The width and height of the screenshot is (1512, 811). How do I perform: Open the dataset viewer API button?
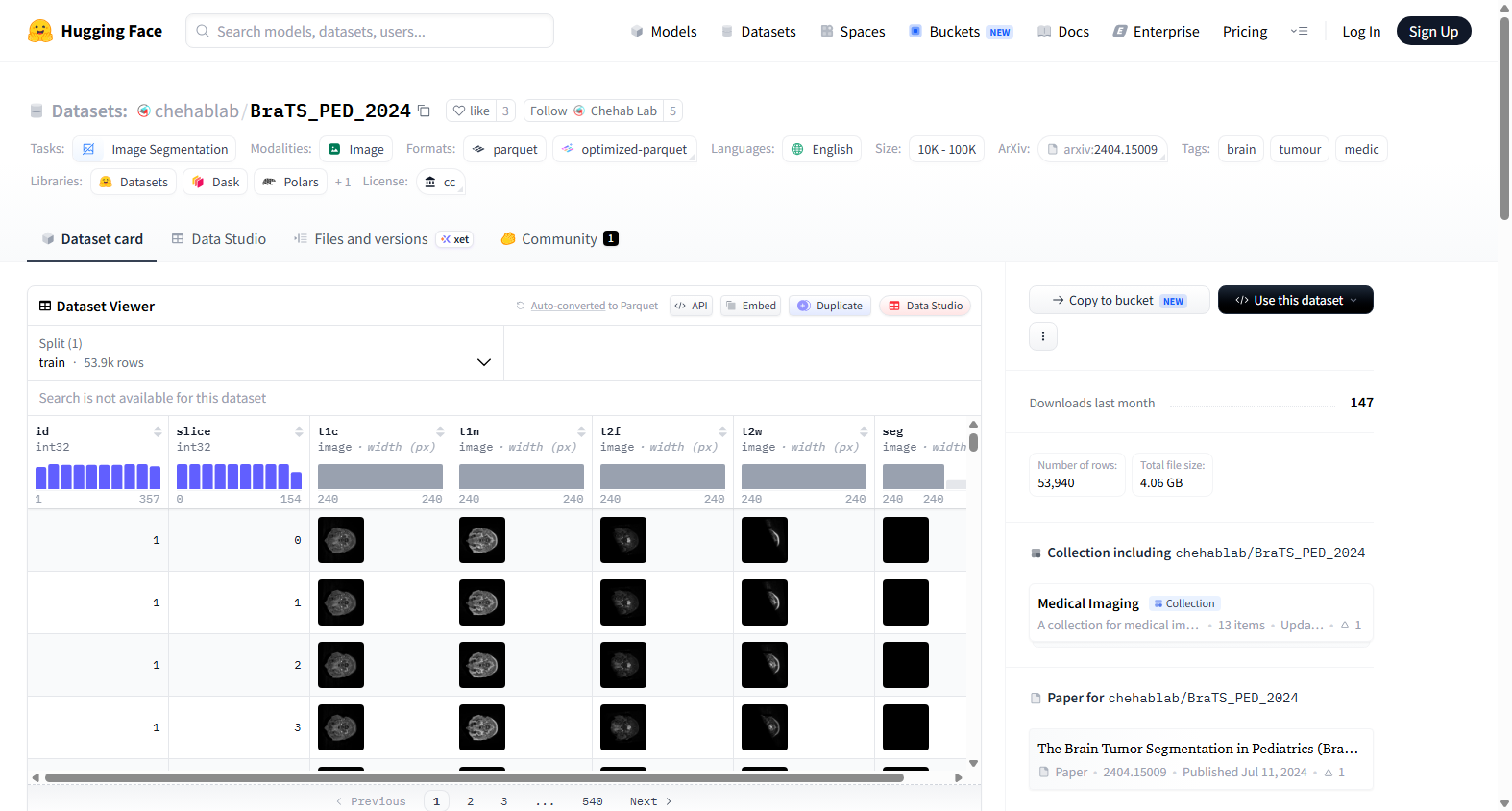pos(692,306)
